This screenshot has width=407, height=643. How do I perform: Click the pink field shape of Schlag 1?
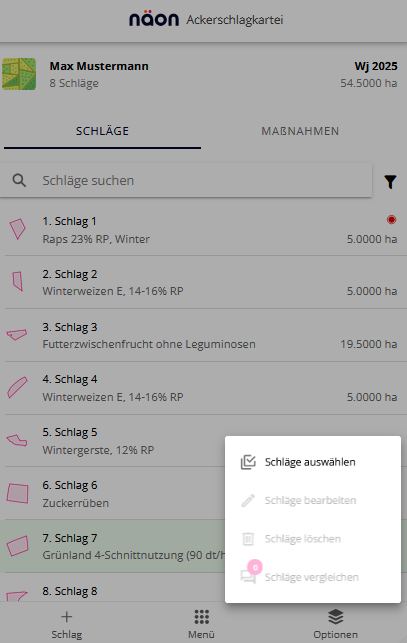pyautogui.click(x=18, y=229)
